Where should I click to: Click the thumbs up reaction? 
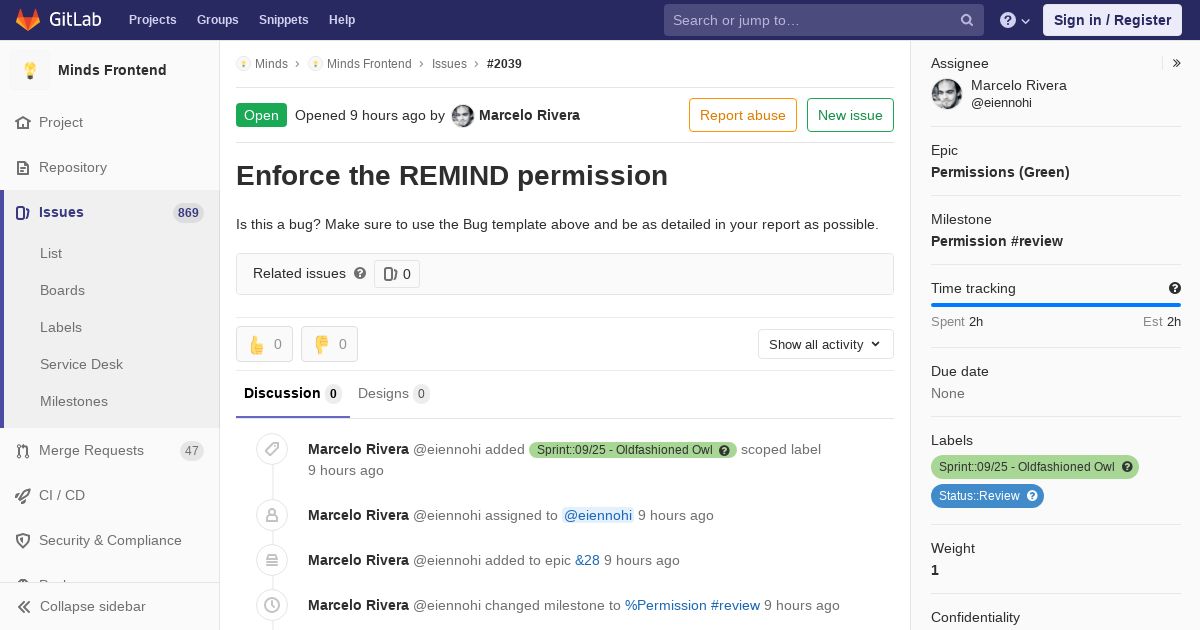[264, 344]
